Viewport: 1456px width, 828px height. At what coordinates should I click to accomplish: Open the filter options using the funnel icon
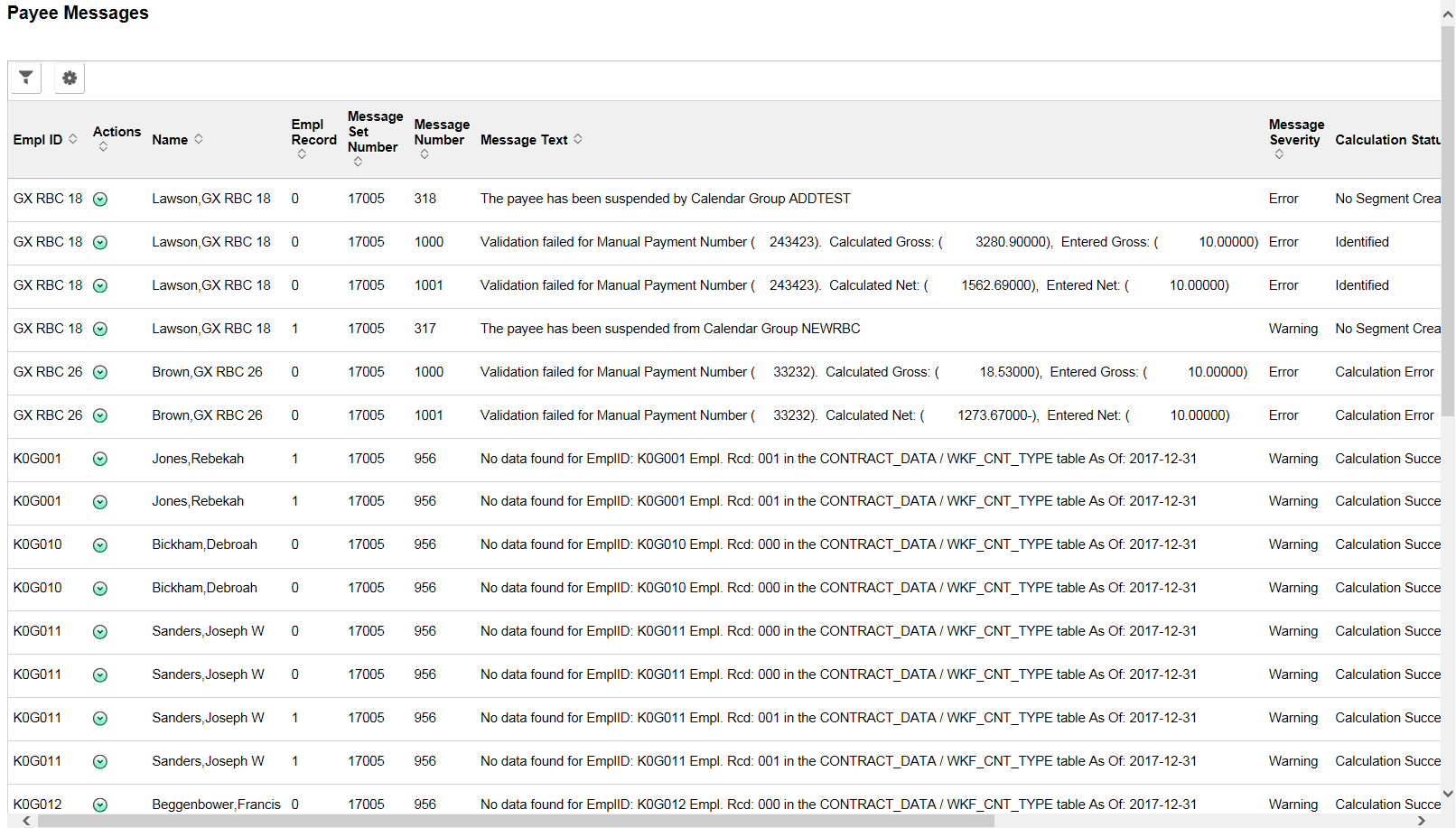coord(25,78)
